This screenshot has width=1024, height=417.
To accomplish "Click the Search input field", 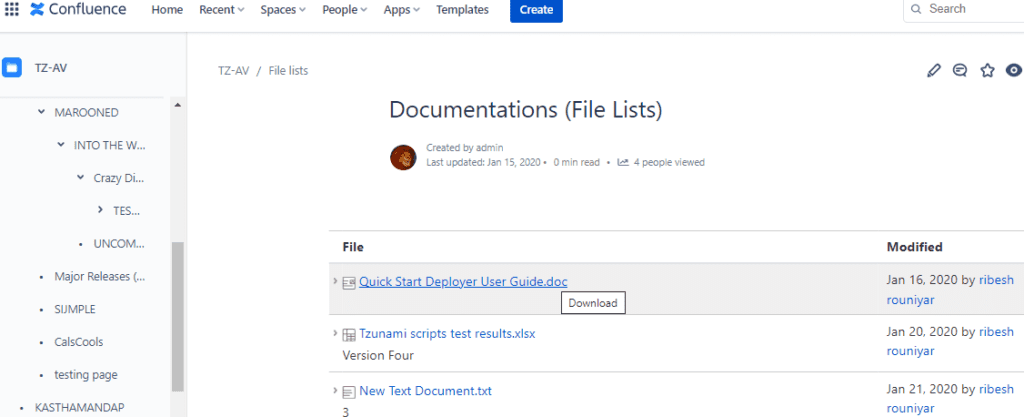I will (x=964, y=9).
